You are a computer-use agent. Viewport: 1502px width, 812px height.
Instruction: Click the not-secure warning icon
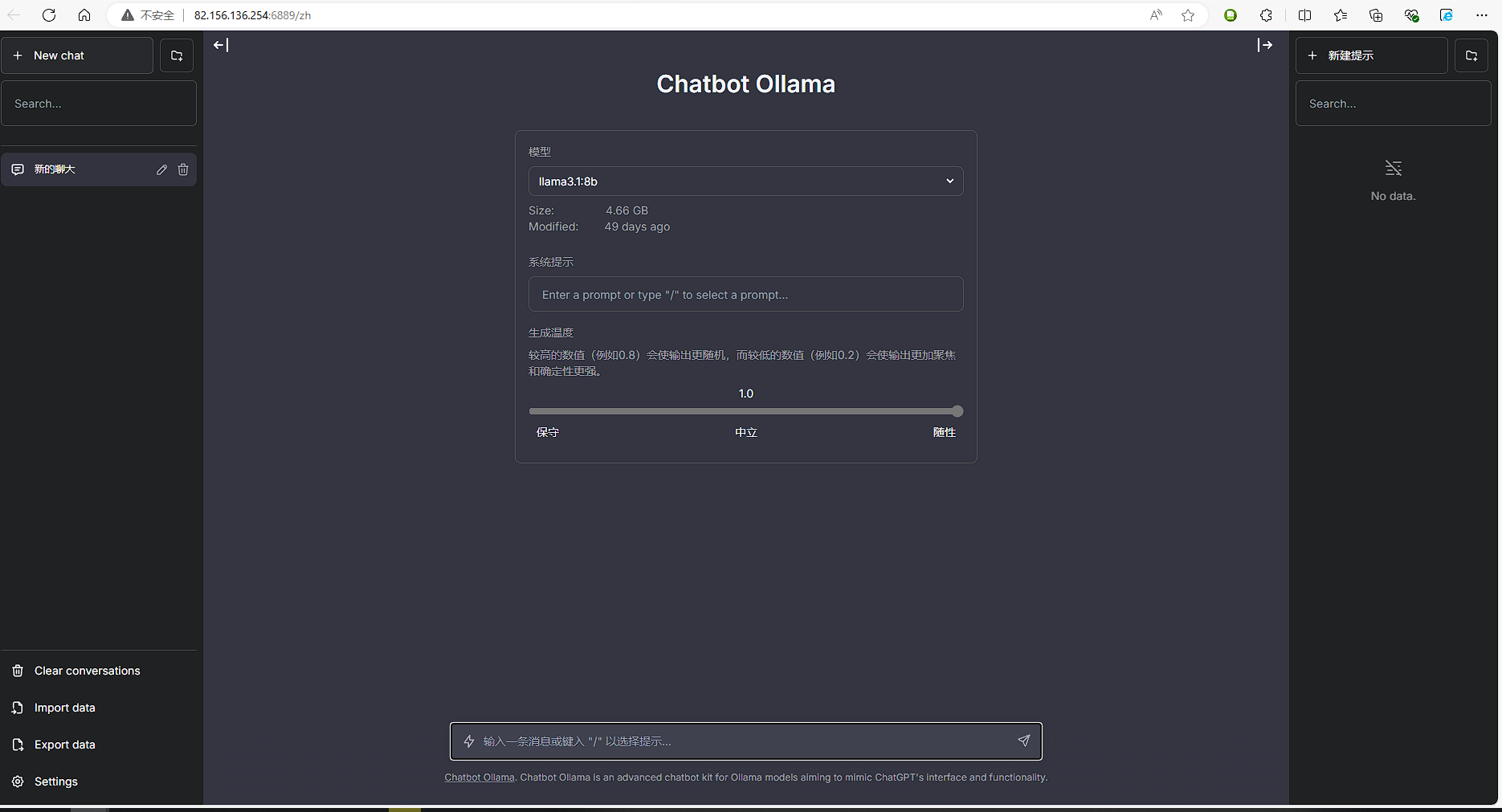[x=128, y=15]
